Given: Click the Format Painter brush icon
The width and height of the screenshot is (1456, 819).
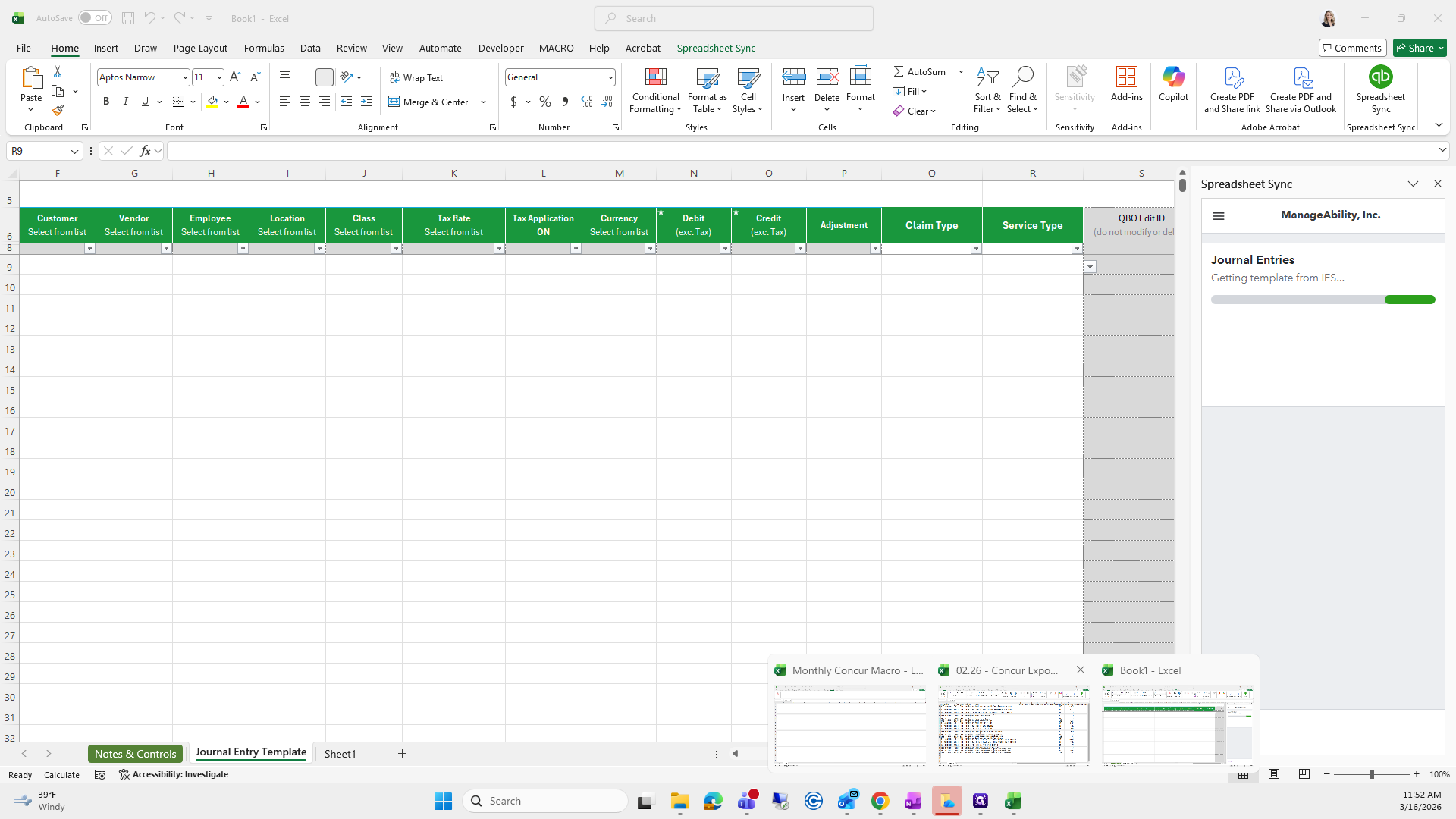Looking at the screenshot, I should click(58, 110).
